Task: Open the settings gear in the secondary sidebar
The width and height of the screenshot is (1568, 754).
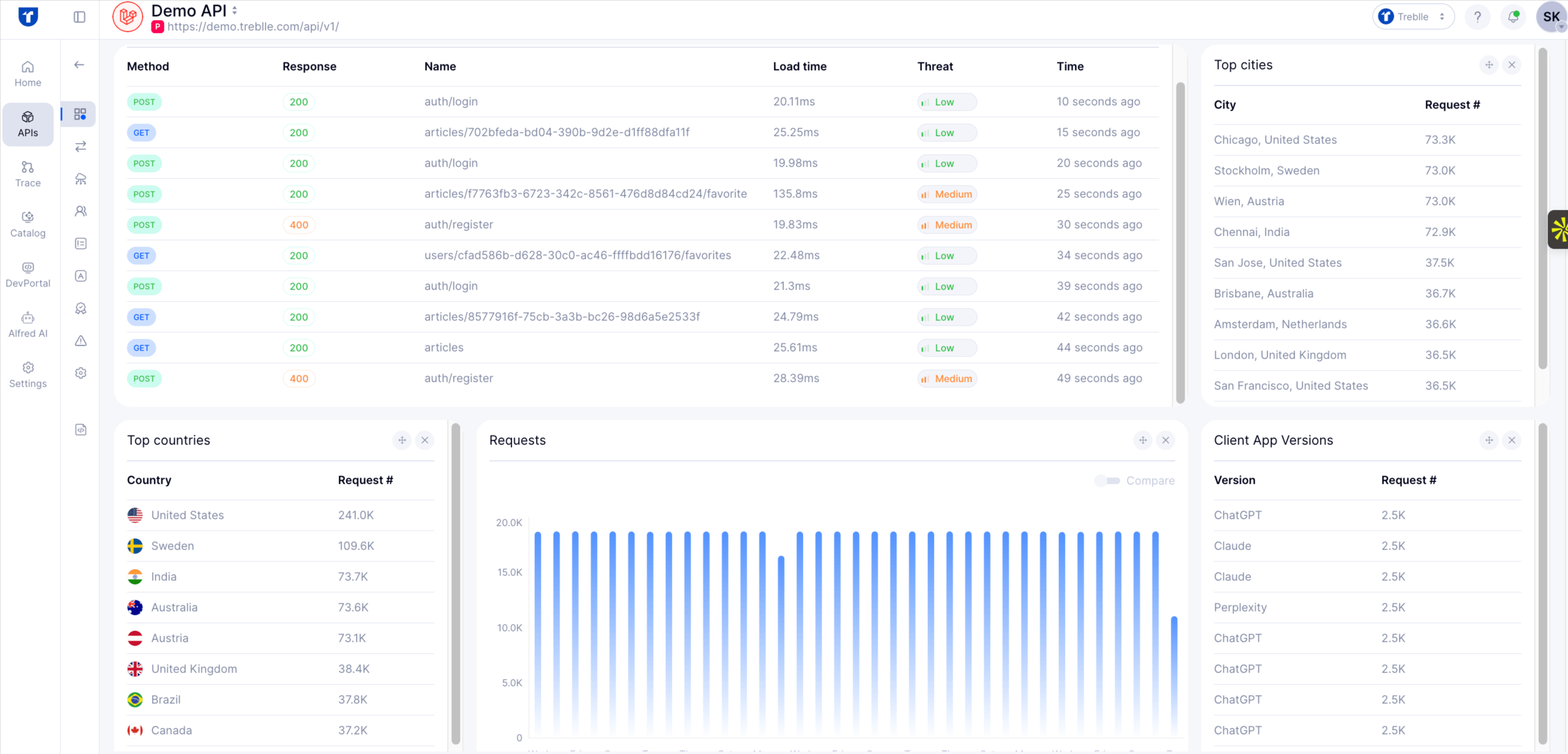Action: point(80,373)
